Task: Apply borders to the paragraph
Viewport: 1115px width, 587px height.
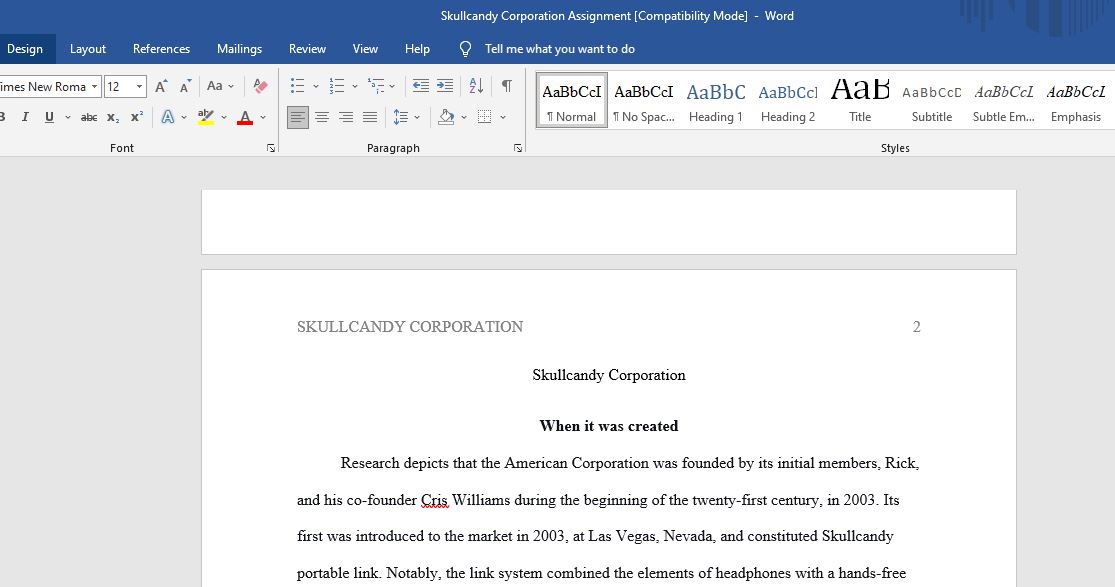Action: coord(484,117)
